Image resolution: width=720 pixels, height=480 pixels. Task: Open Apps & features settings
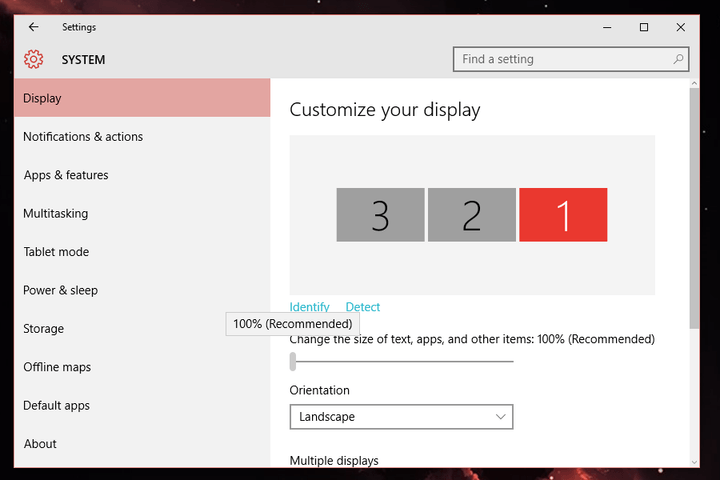click(x=142, y=175)
